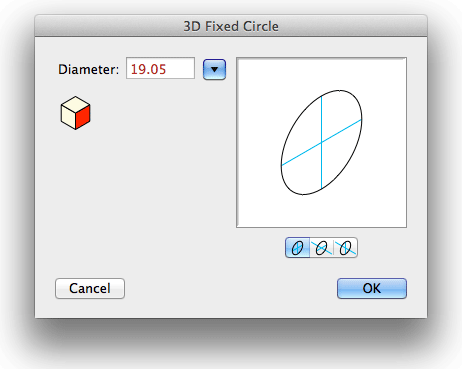The width and height of the screenshot is (462, 369).
Task: Pick the third ellipse centerline style
Action: [346, 248]
